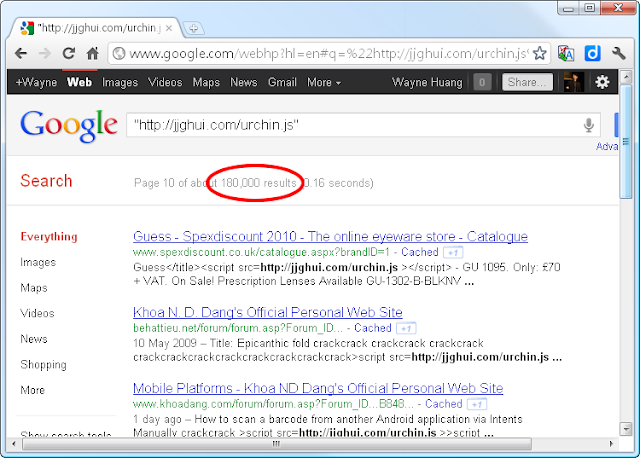Open a new tab
Screen dimensions: 640x458
click(x=193, y=29)
